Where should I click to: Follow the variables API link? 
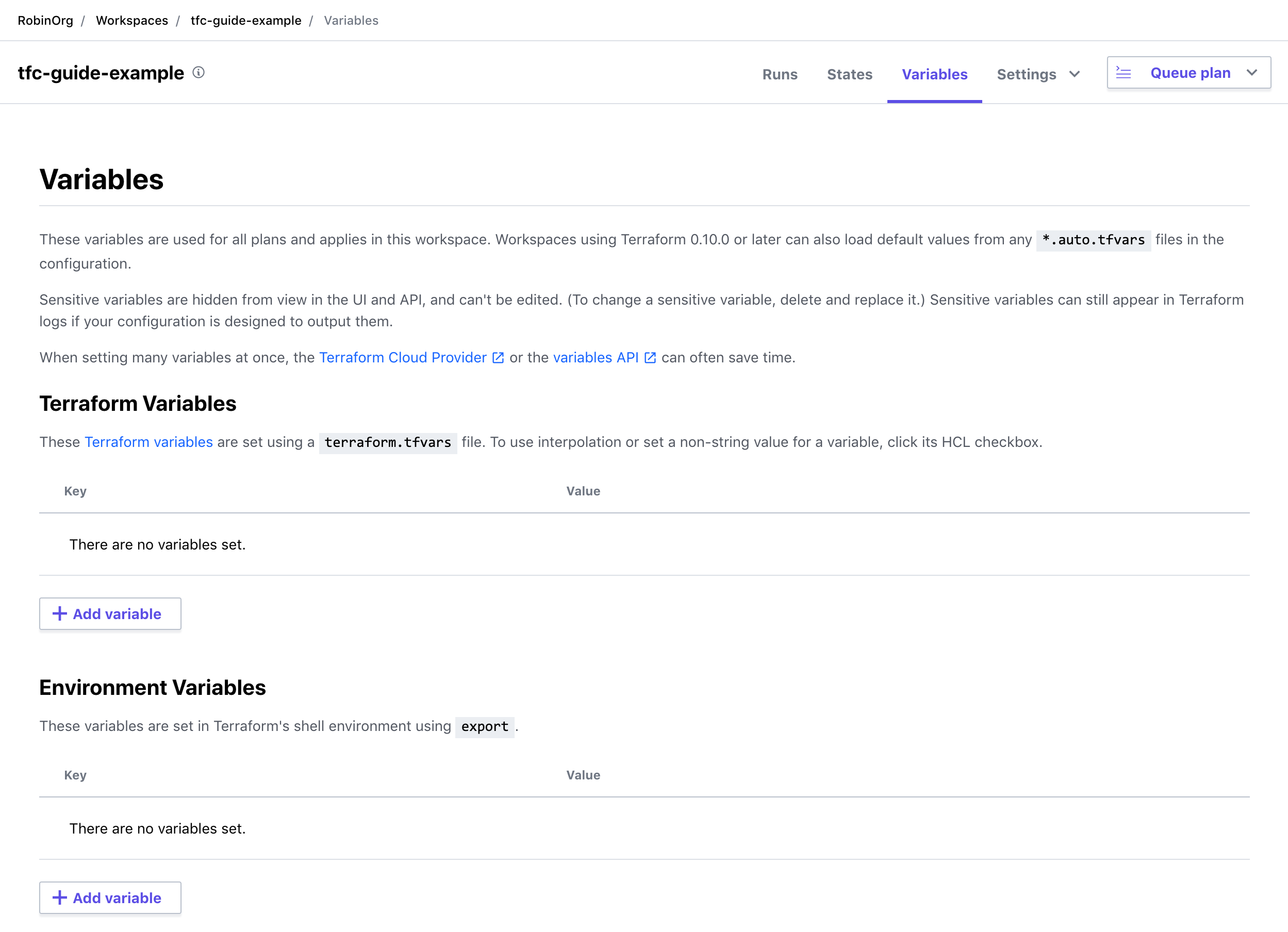tap(596, 358)
